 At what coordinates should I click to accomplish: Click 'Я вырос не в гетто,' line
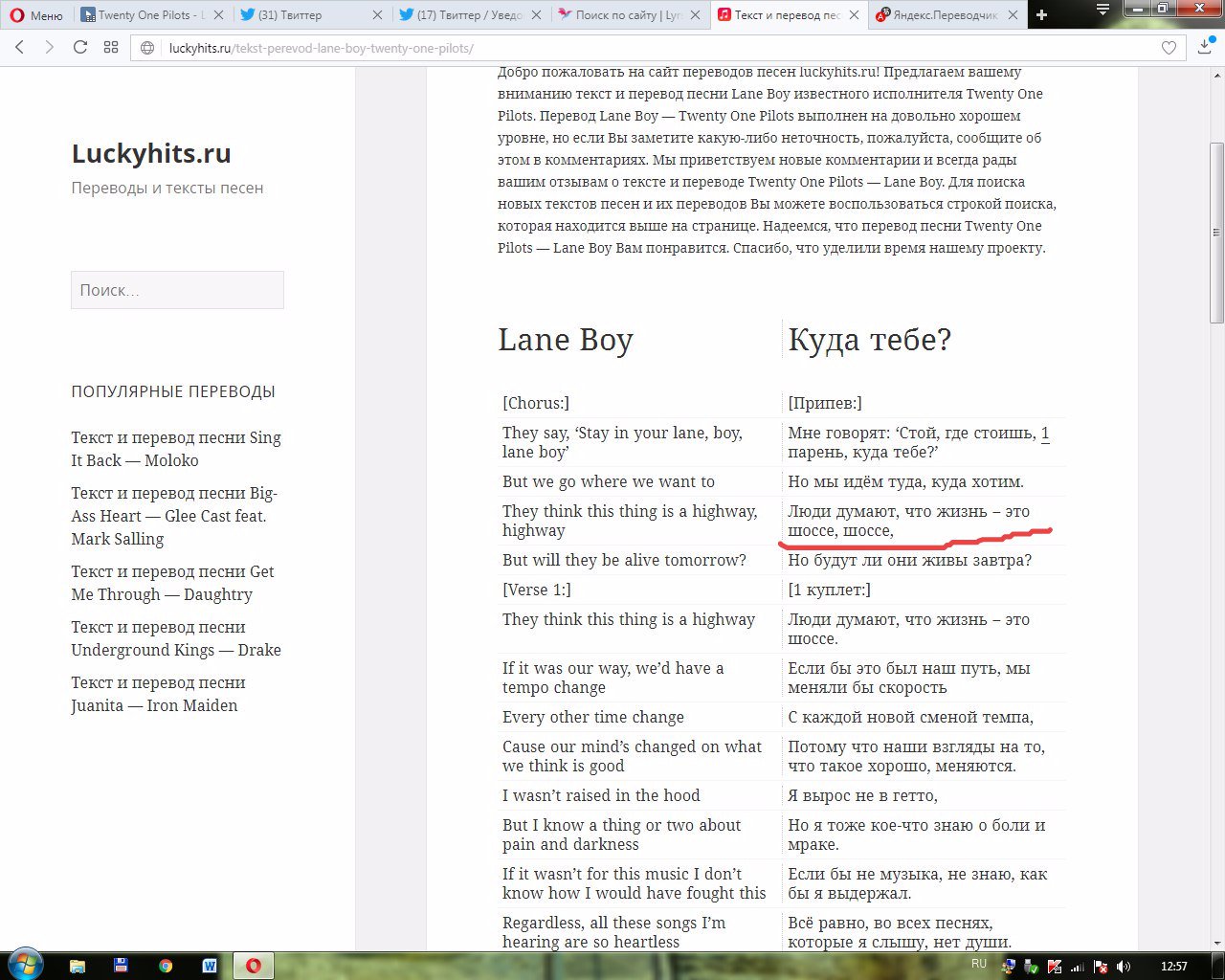pos(862,795)
